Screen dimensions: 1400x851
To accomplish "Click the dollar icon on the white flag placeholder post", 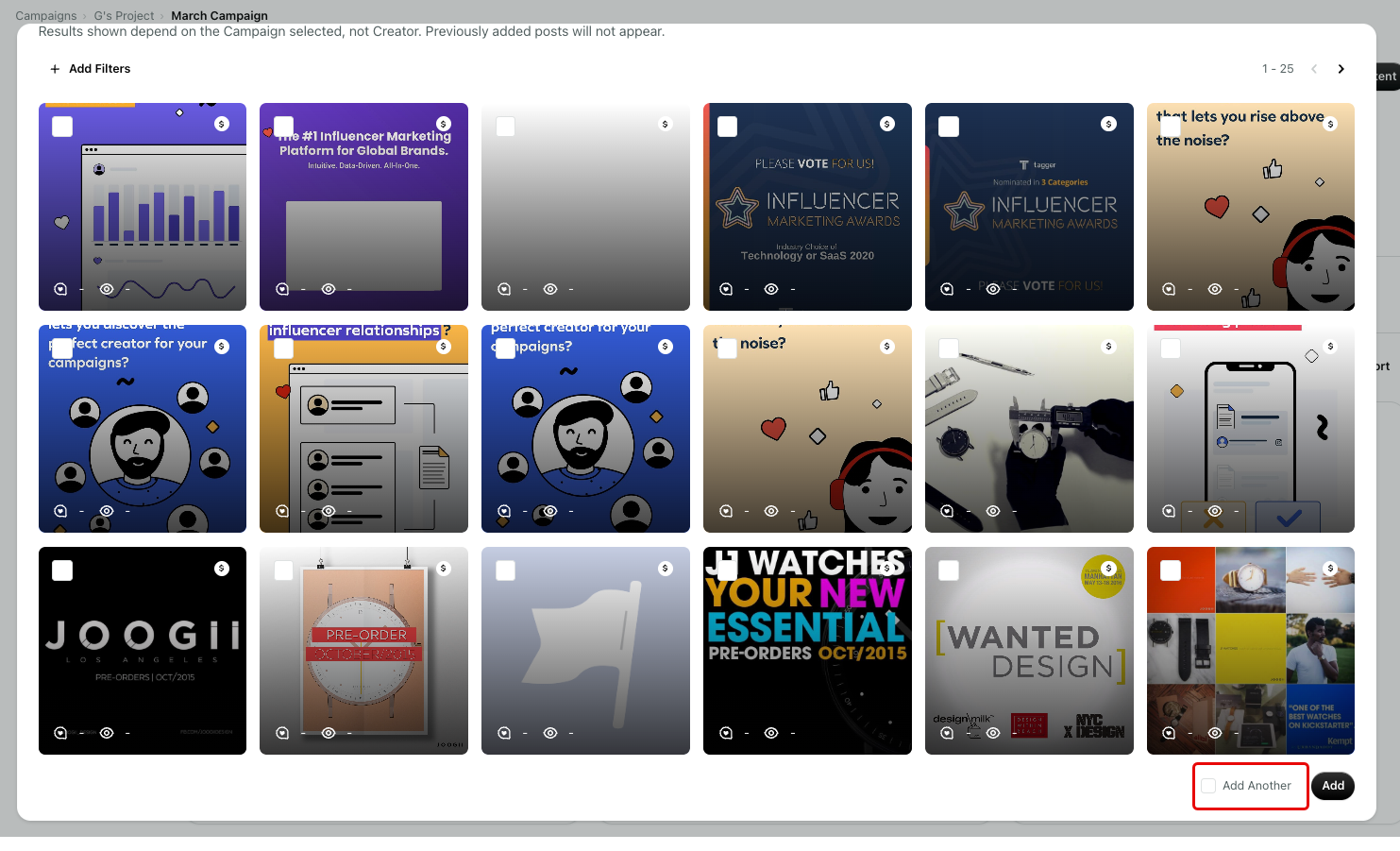I will pos(666,569).
